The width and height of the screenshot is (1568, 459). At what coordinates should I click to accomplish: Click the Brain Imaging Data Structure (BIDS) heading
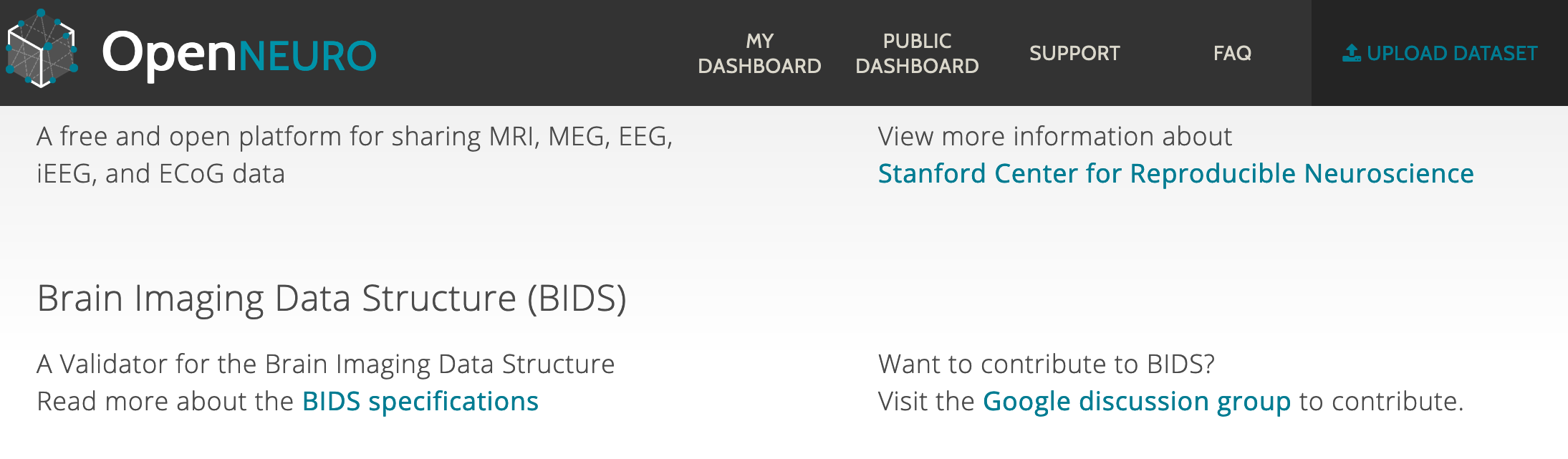point(332,299)
